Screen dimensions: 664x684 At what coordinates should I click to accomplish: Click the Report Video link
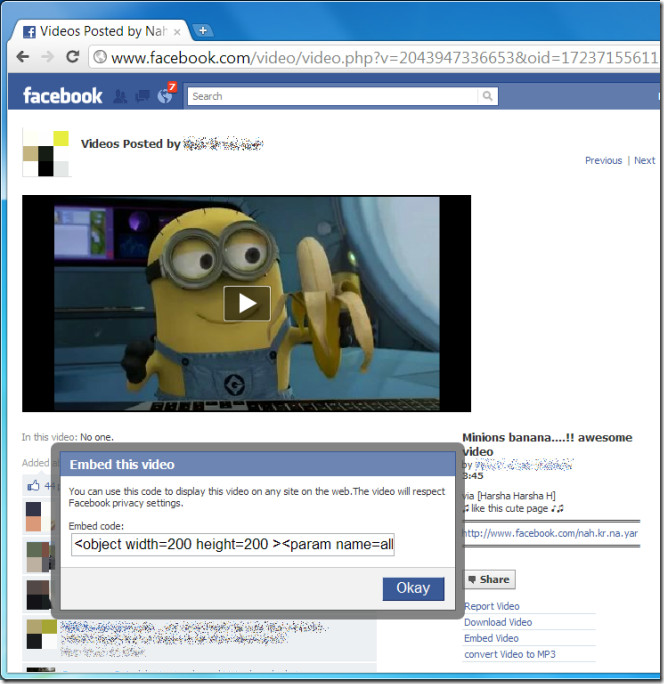tap(492, 606)
